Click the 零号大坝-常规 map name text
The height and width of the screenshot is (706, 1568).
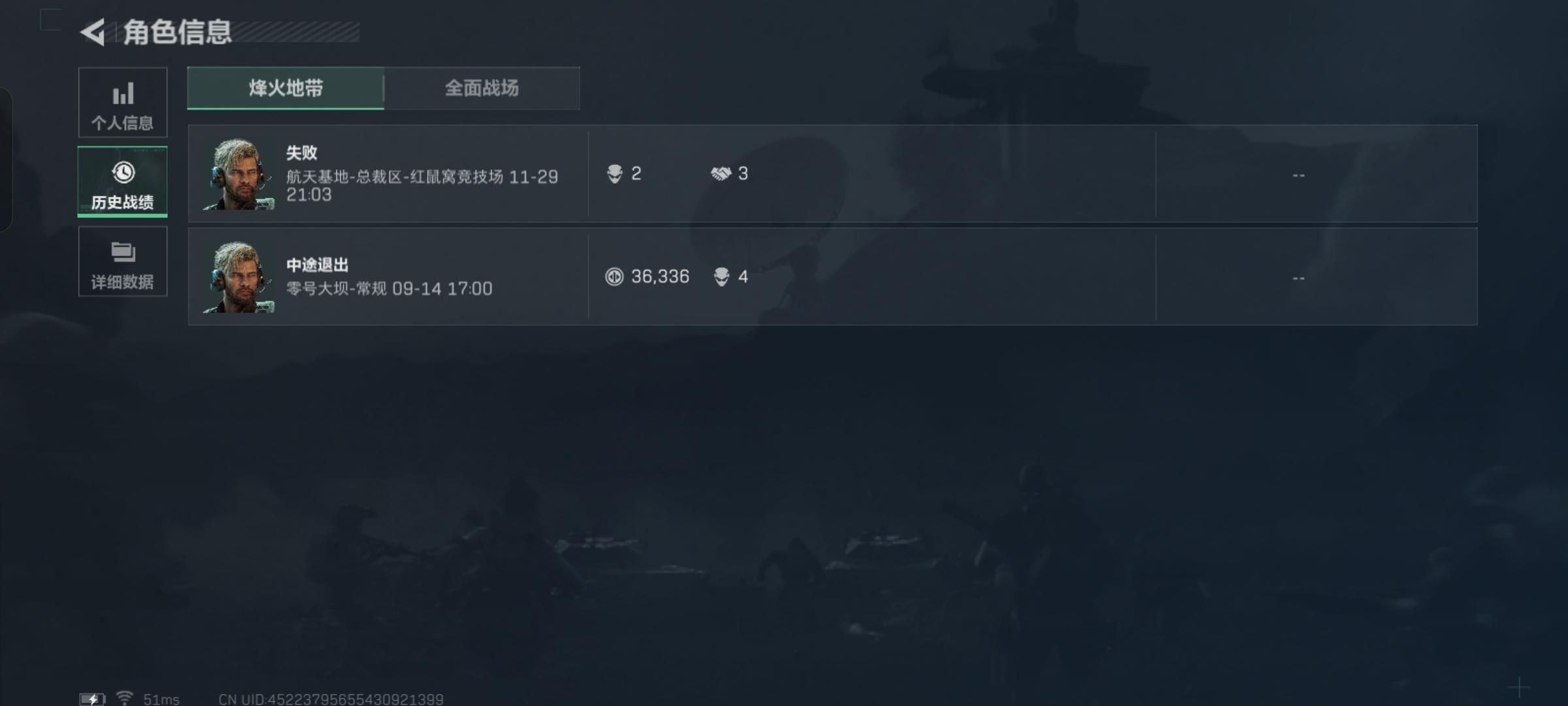tap(336, 288)
